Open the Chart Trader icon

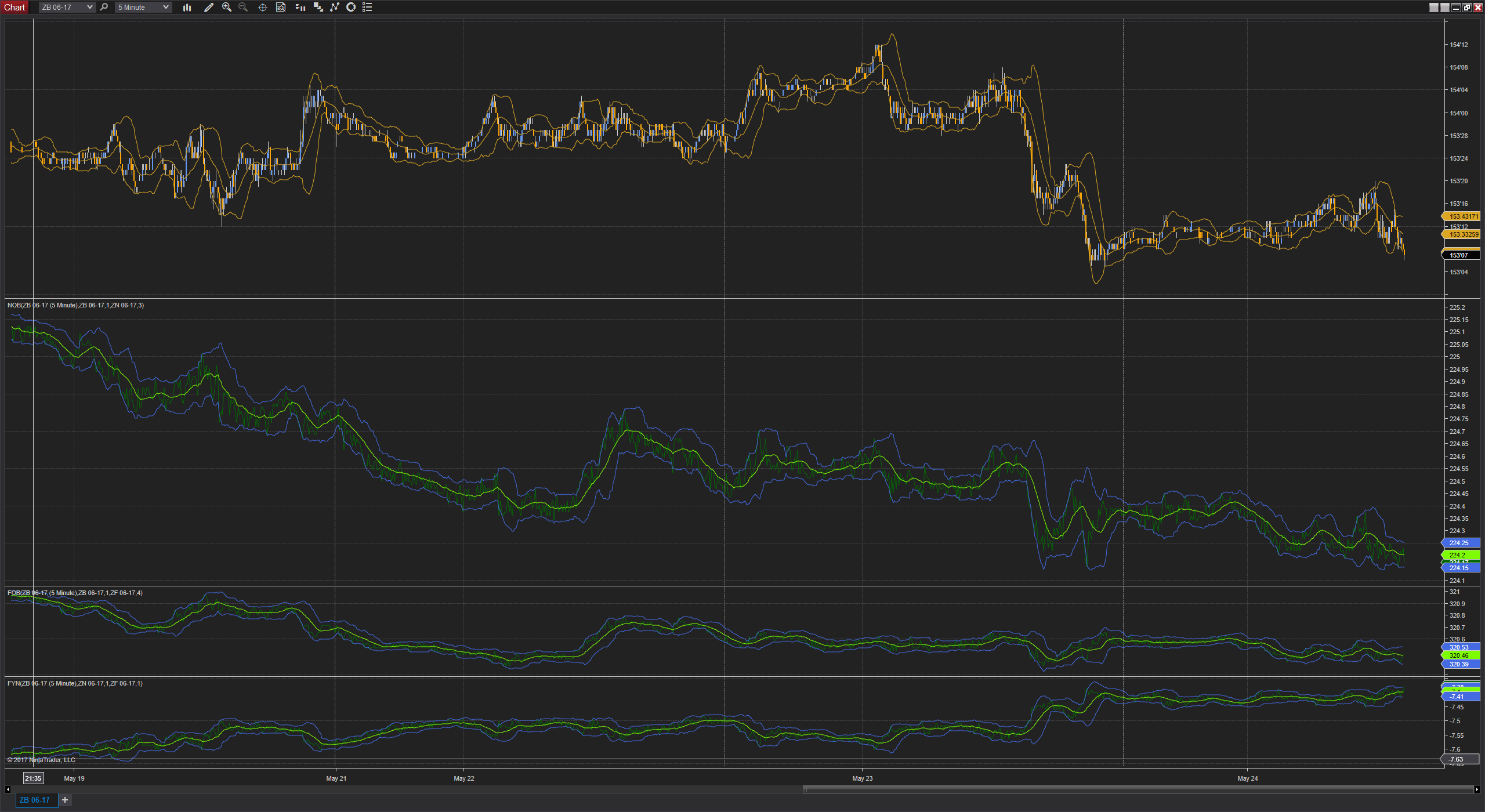tap(300, 8)
